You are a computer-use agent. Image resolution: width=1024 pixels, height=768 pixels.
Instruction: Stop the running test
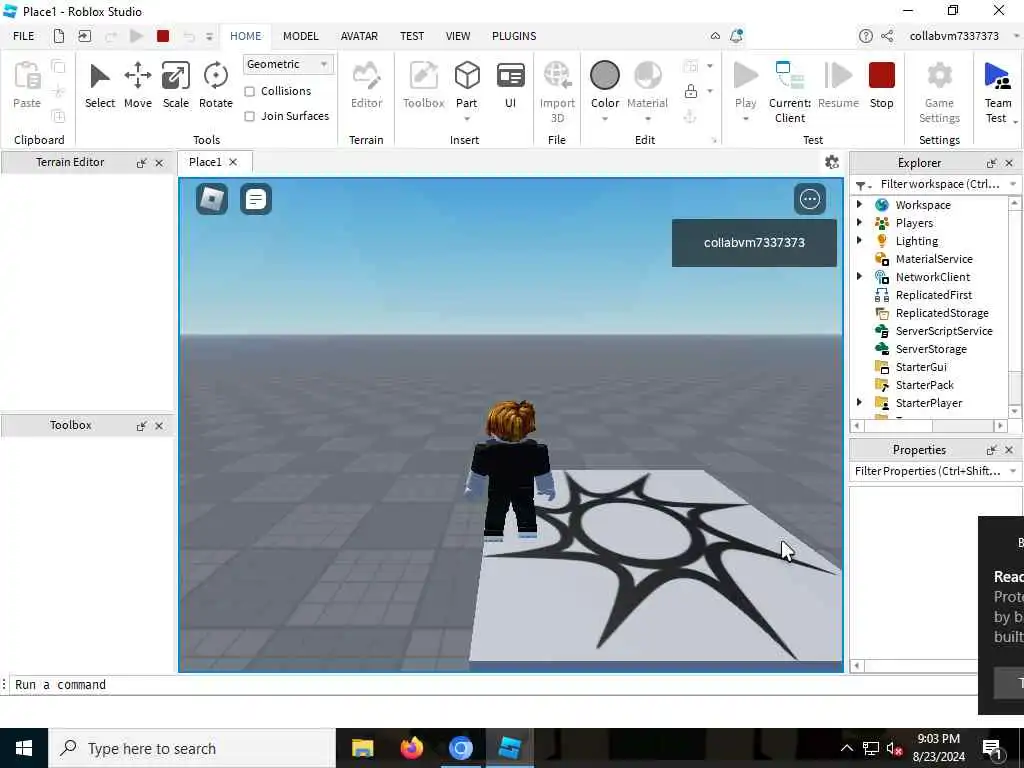[x=882, y=85]
